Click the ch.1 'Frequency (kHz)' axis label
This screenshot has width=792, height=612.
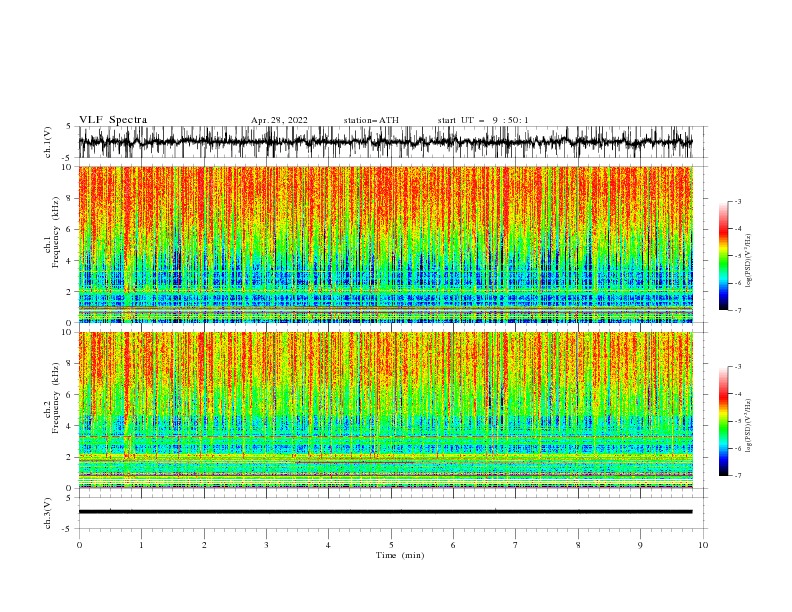(55, 232)
